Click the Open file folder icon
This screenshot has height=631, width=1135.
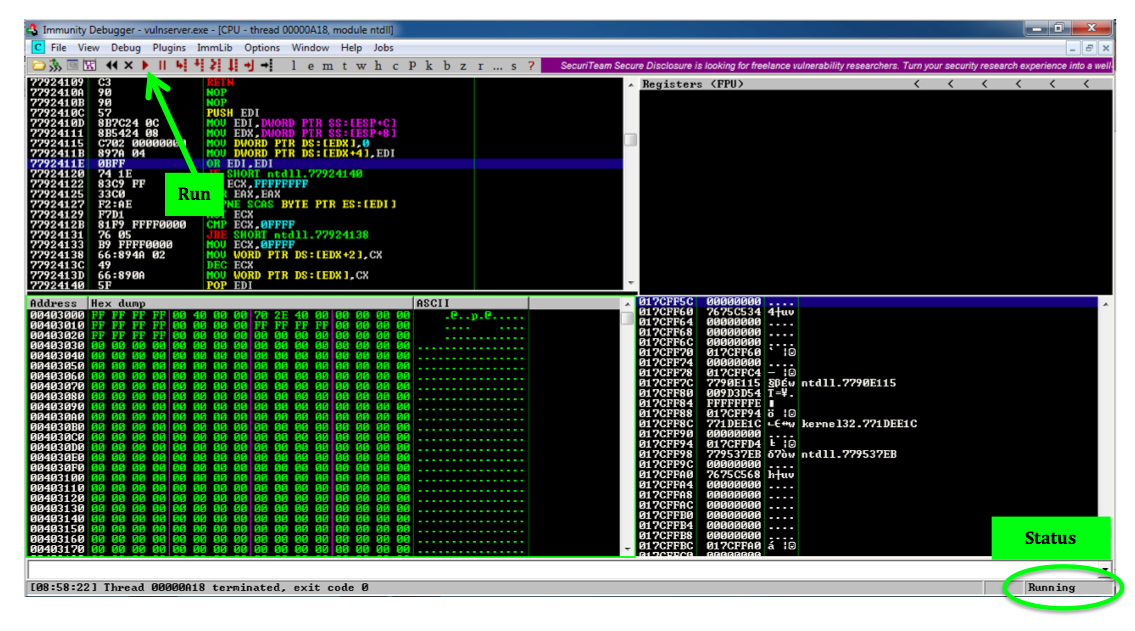[x=38, y=66]
